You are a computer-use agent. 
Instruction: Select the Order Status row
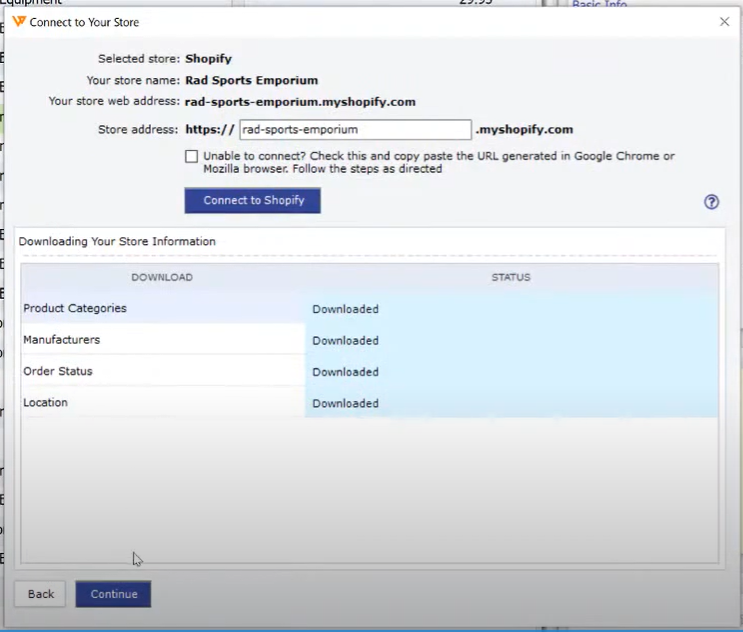[x=370, y=371]
